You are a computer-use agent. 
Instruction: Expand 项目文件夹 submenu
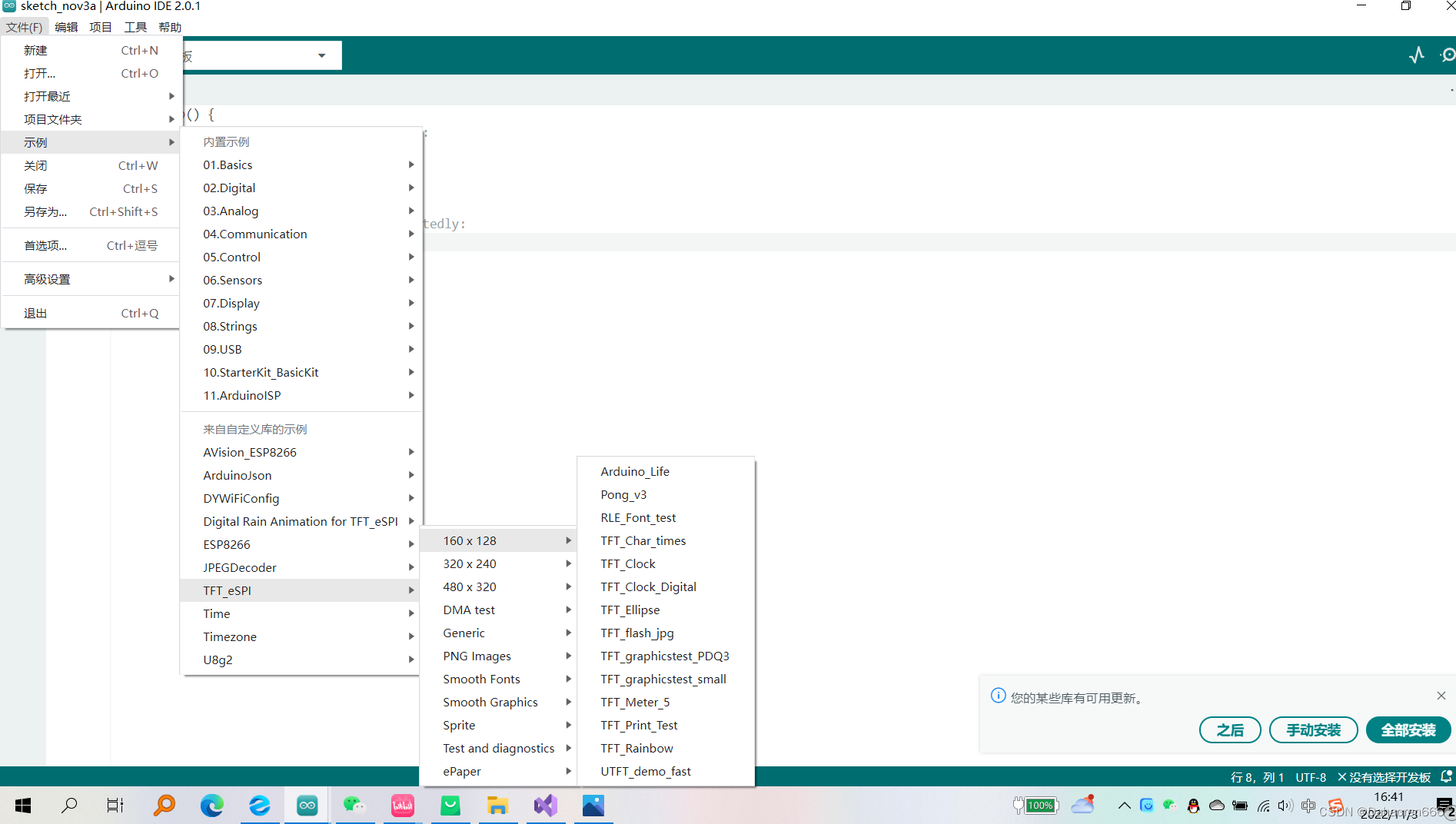click(x=91, y=119)
